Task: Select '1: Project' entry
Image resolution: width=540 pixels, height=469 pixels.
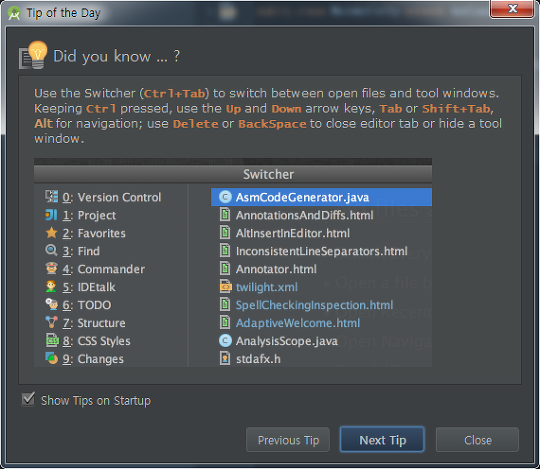Action: click(x=89, y=215)
